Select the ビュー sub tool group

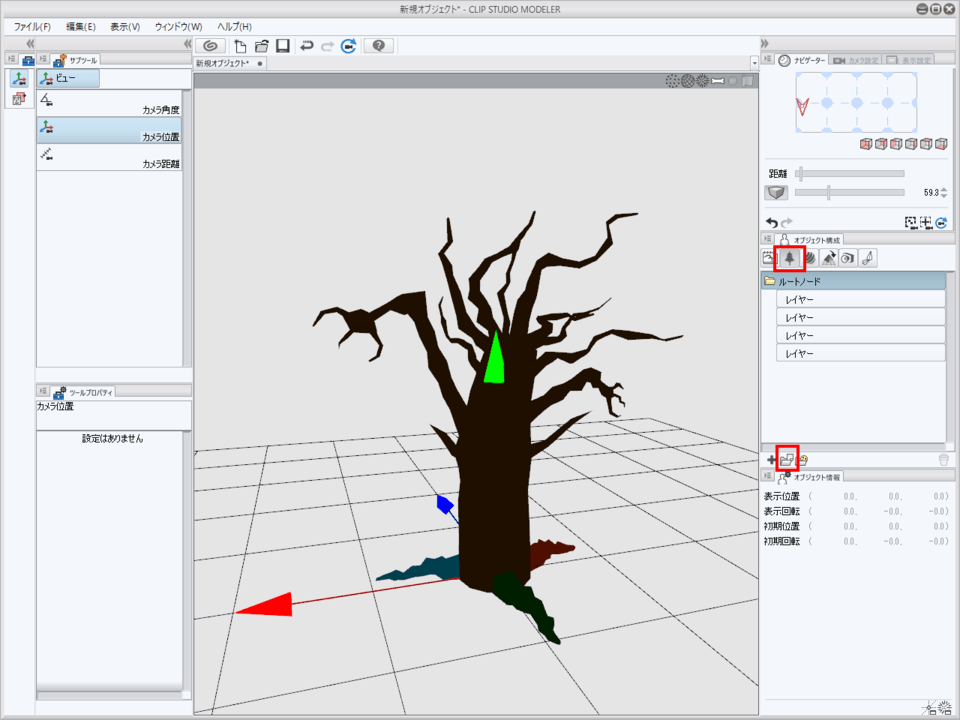[x=68, y=78]
